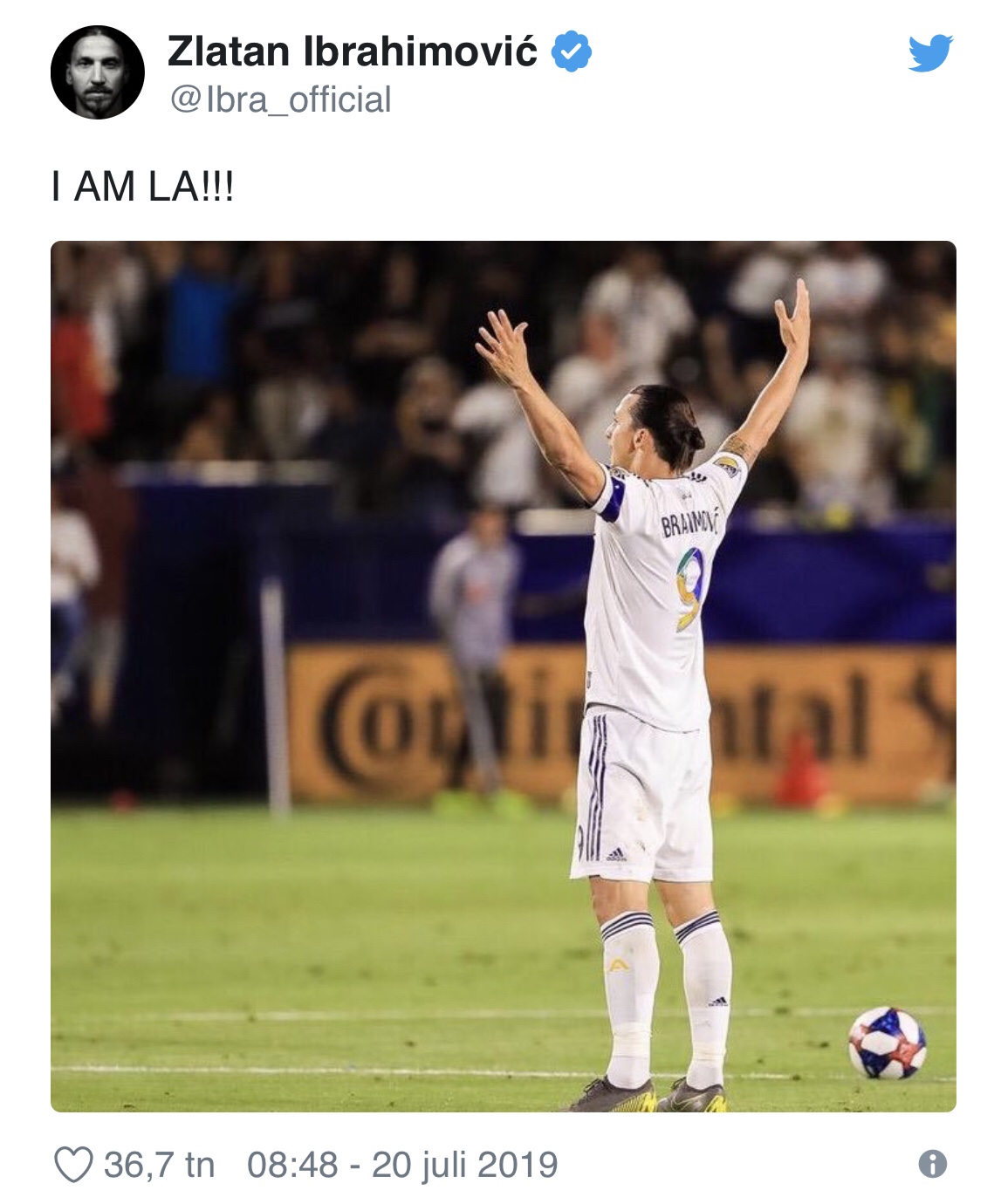Click the 36,7 tn like count
Viewport: 1001px width, 1204px height.
pyautogui.click(x=159, y=1165)
